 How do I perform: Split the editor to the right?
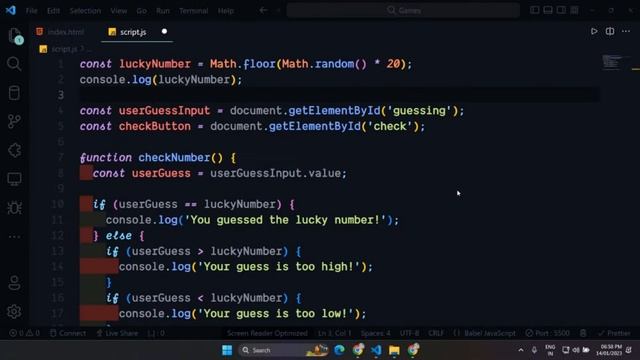pos(610,31)
